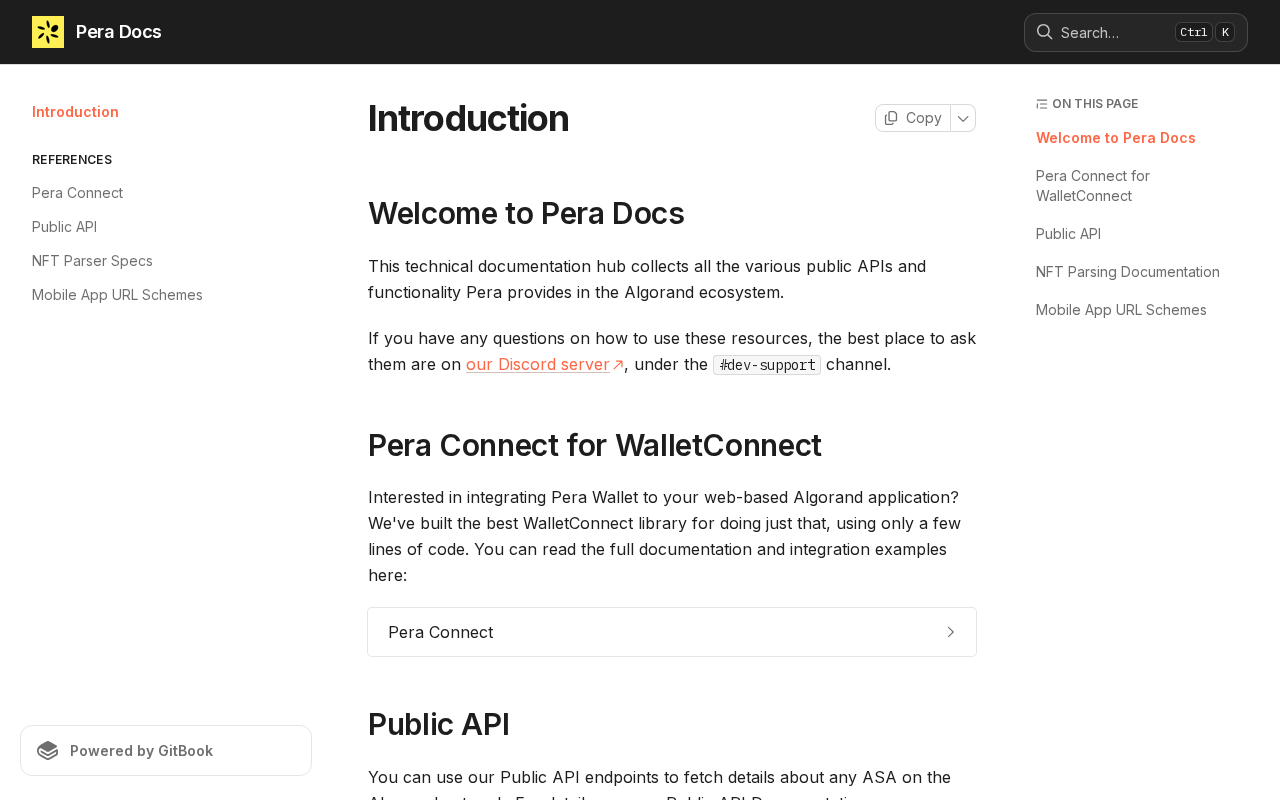Click the search magnifier icon

point(1044,32)
